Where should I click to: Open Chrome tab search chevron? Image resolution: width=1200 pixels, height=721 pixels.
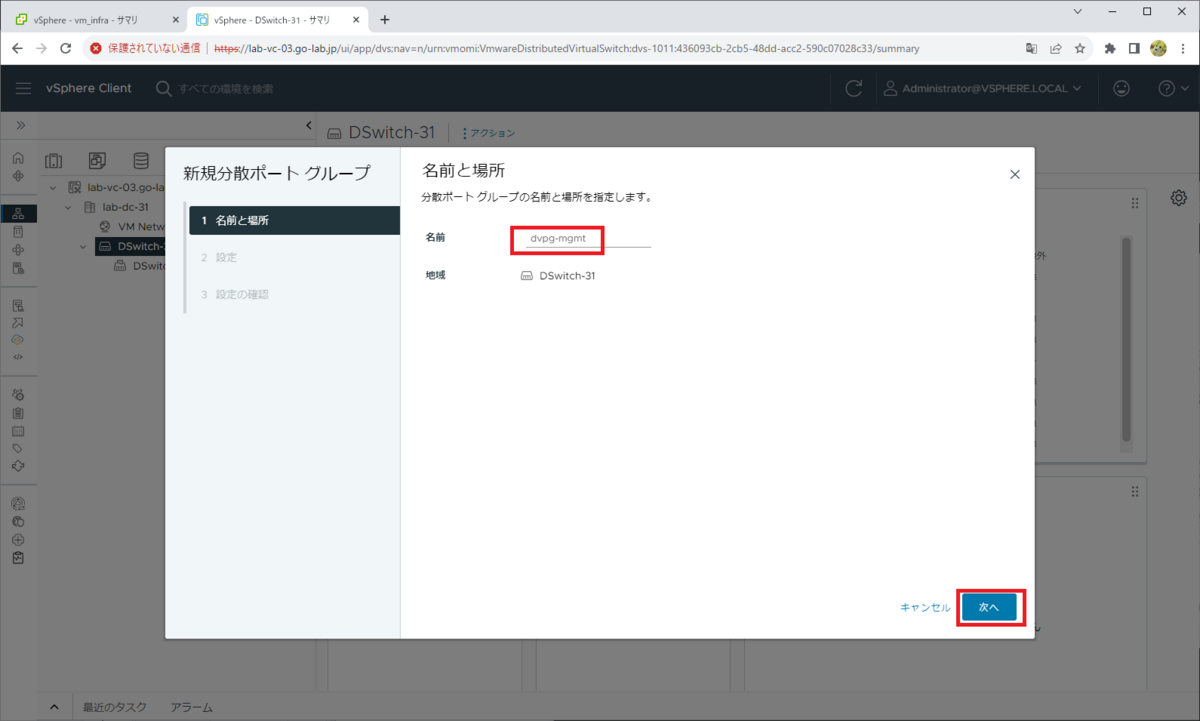1077,12
